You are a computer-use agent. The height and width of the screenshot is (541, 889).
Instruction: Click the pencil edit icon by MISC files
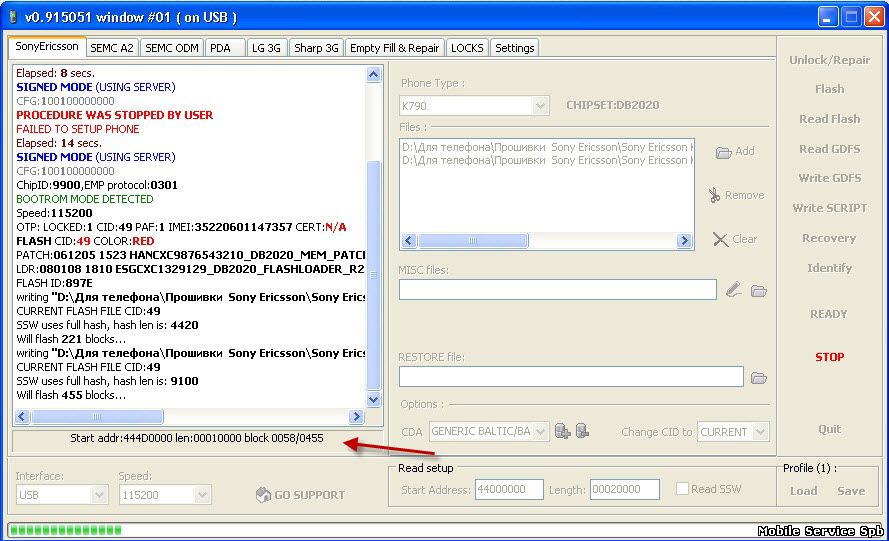[734, 290]
